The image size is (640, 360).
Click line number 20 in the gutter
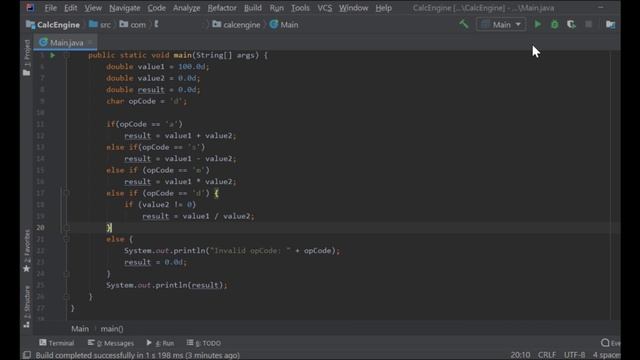click(40, 227)
